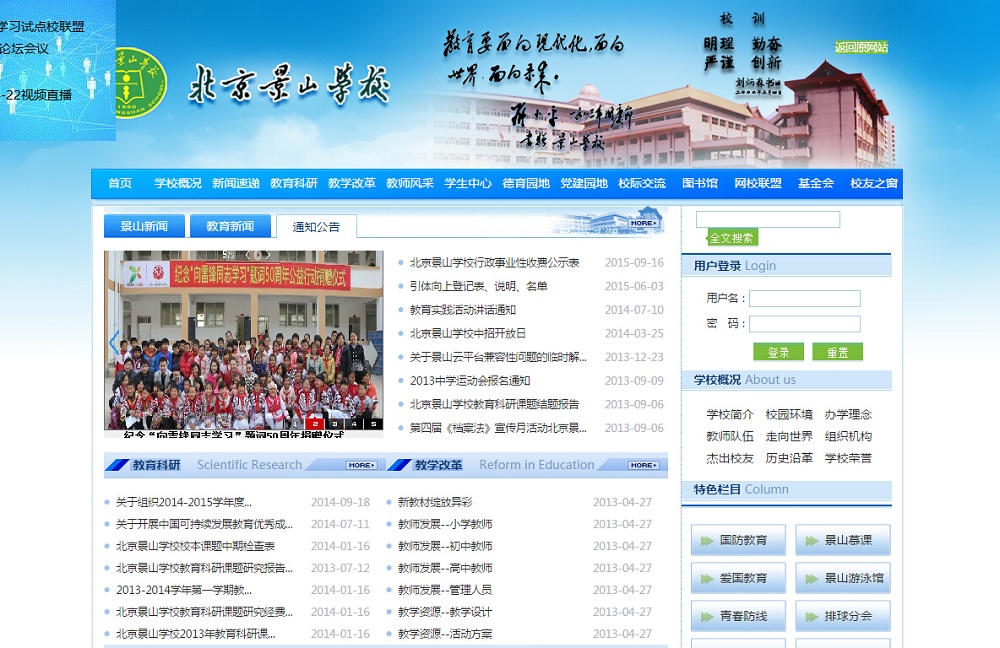Jump to slide 3 of the slideshow
The image size is (1000, 648).
click(x=334, y=423)
